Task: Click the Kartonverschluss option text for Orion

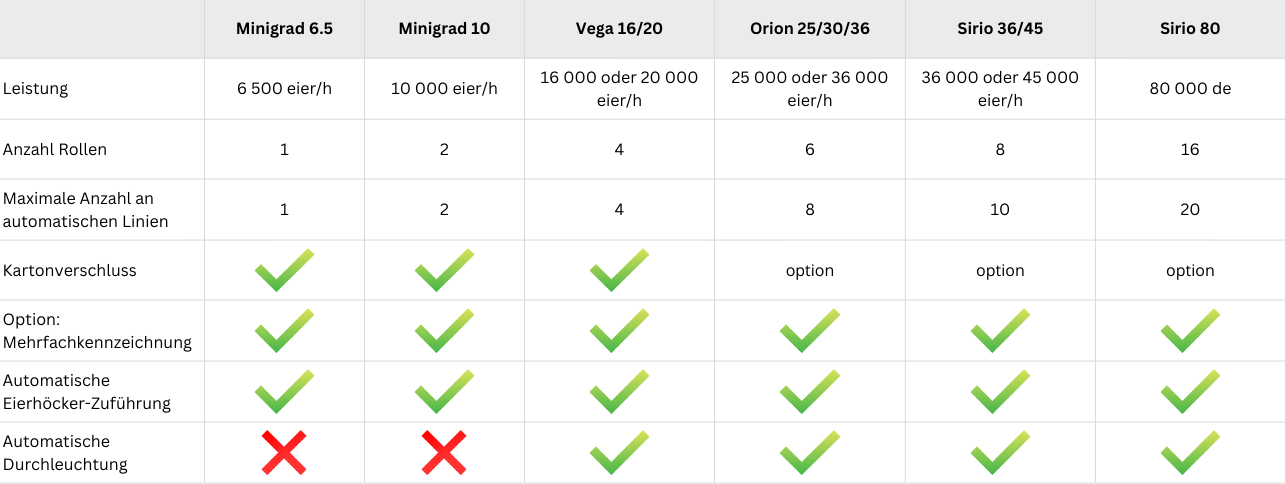Action: point(809,271)
